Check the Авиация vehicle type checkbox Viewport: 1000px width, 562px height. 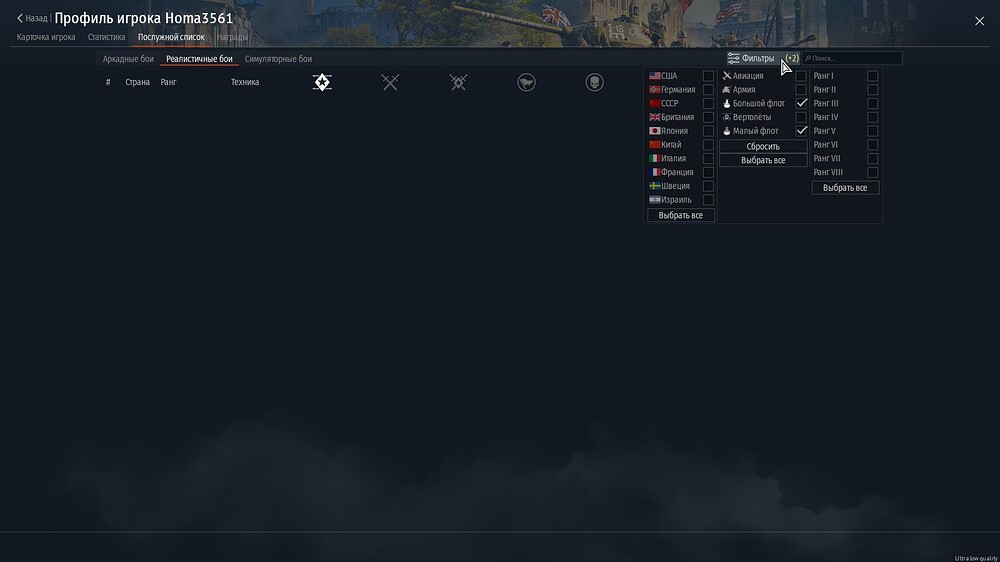(801, 76)
